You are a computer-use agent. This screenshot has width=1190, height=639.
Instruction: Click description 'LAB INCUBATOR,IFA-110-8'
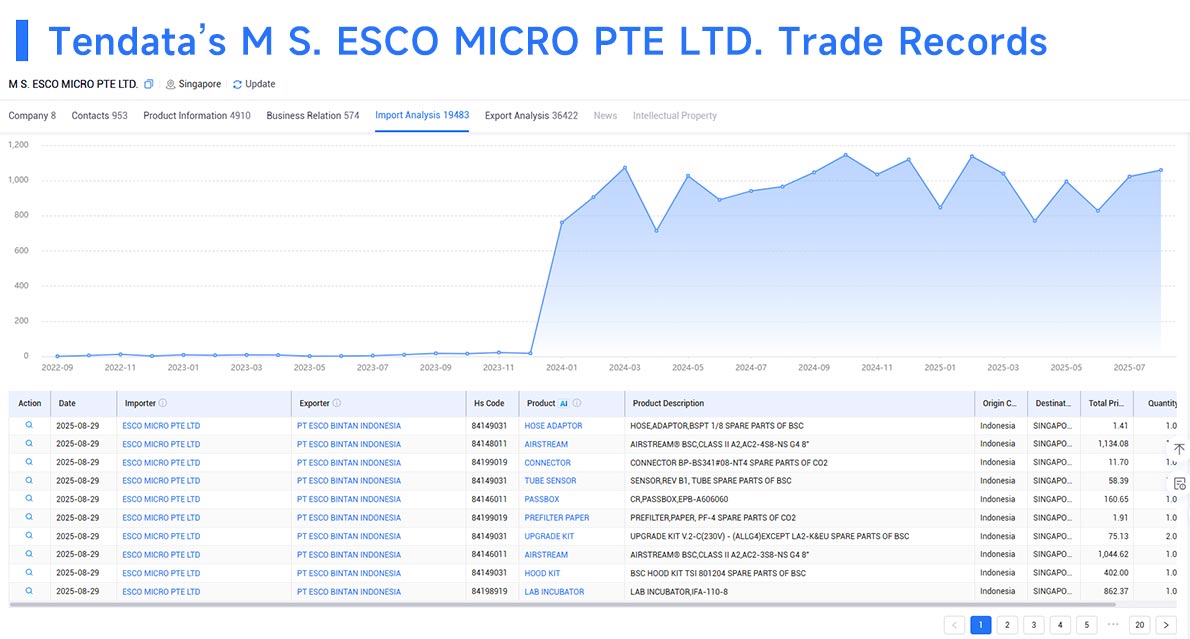[678, 592]
